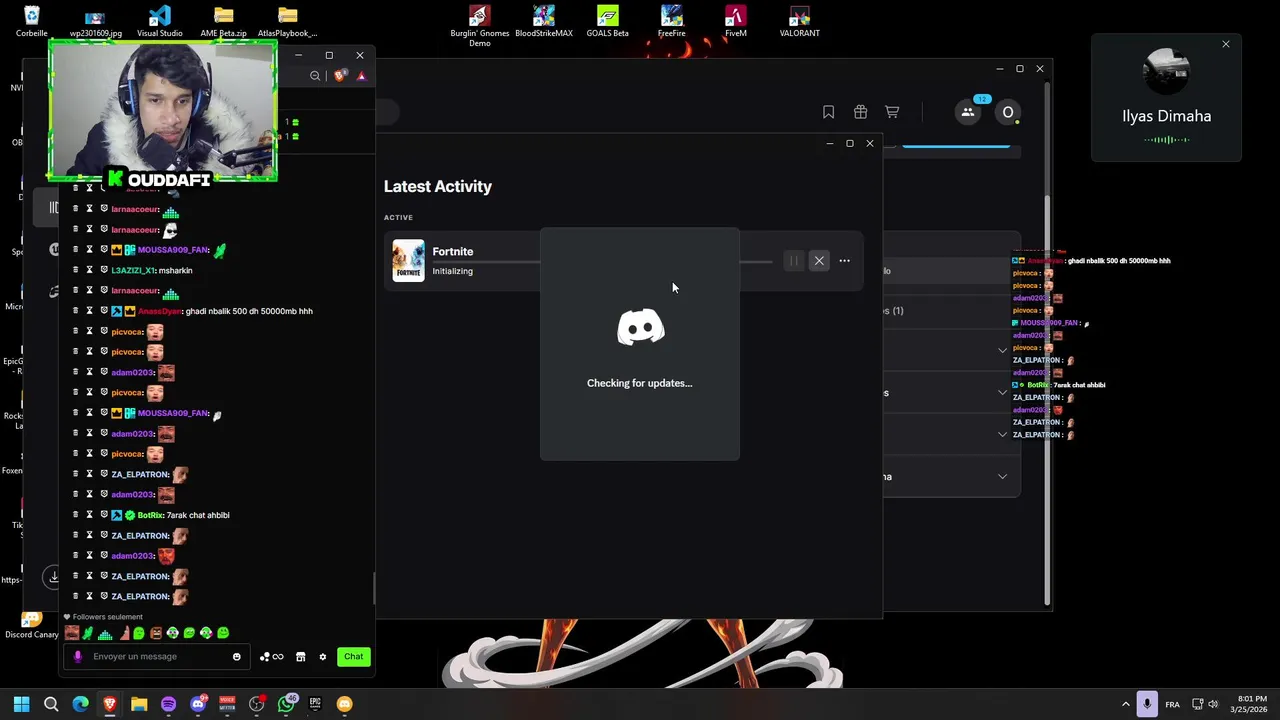Open Windows taskbar search
The height and width of the screenshot is (720, 1280).
(x=51, y=704)
